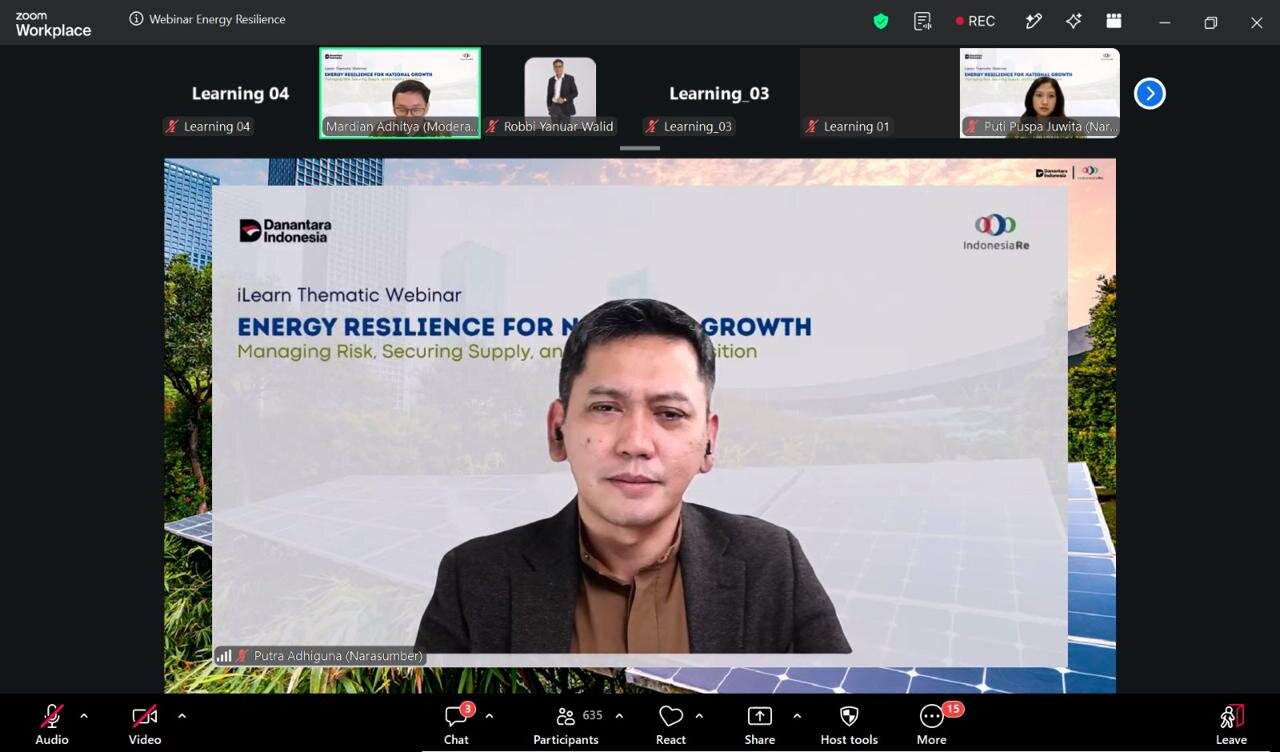Select Puti Puspa Juwita's video thumbnail

1040,93
